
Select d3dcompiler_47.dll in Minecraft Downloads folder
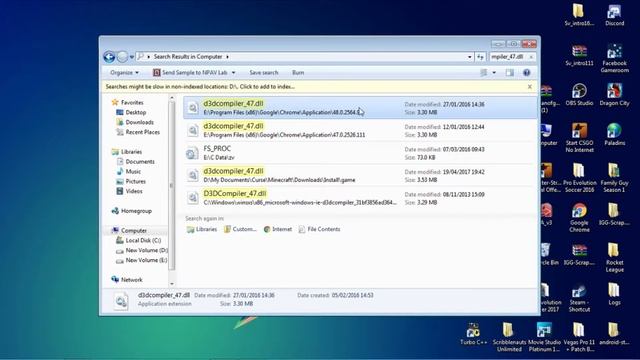[360, 175]
